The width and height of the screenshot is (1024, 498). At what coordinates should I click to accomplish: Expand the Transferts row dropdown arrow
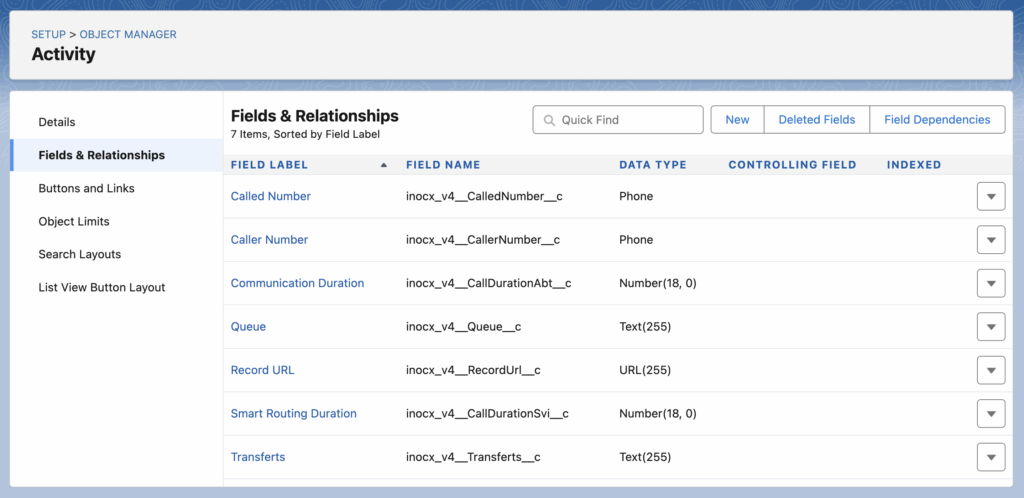[x=990, y=457]
